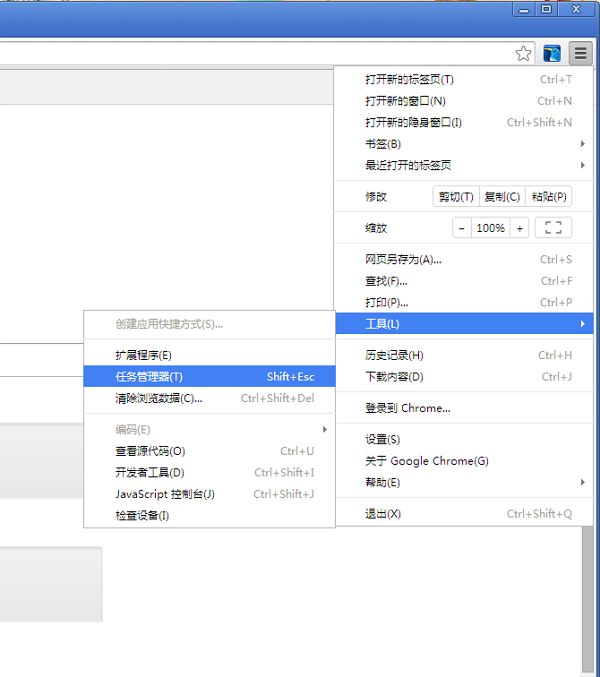600x677 pixels.
Task: Click the 100% zoom value
Action: [x=491, y=228]
